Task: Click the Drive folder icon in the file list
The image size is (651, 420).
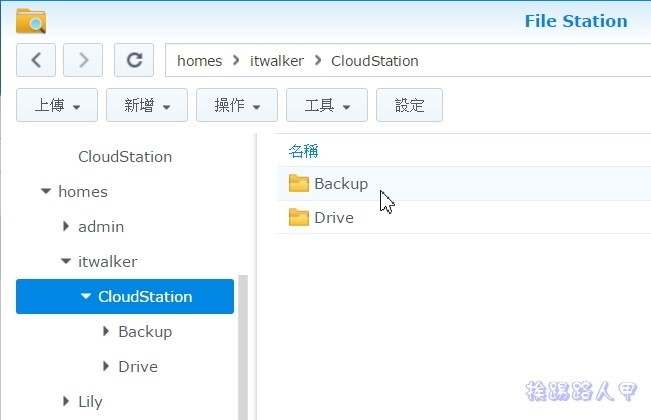Action: [x=299, y=217]
